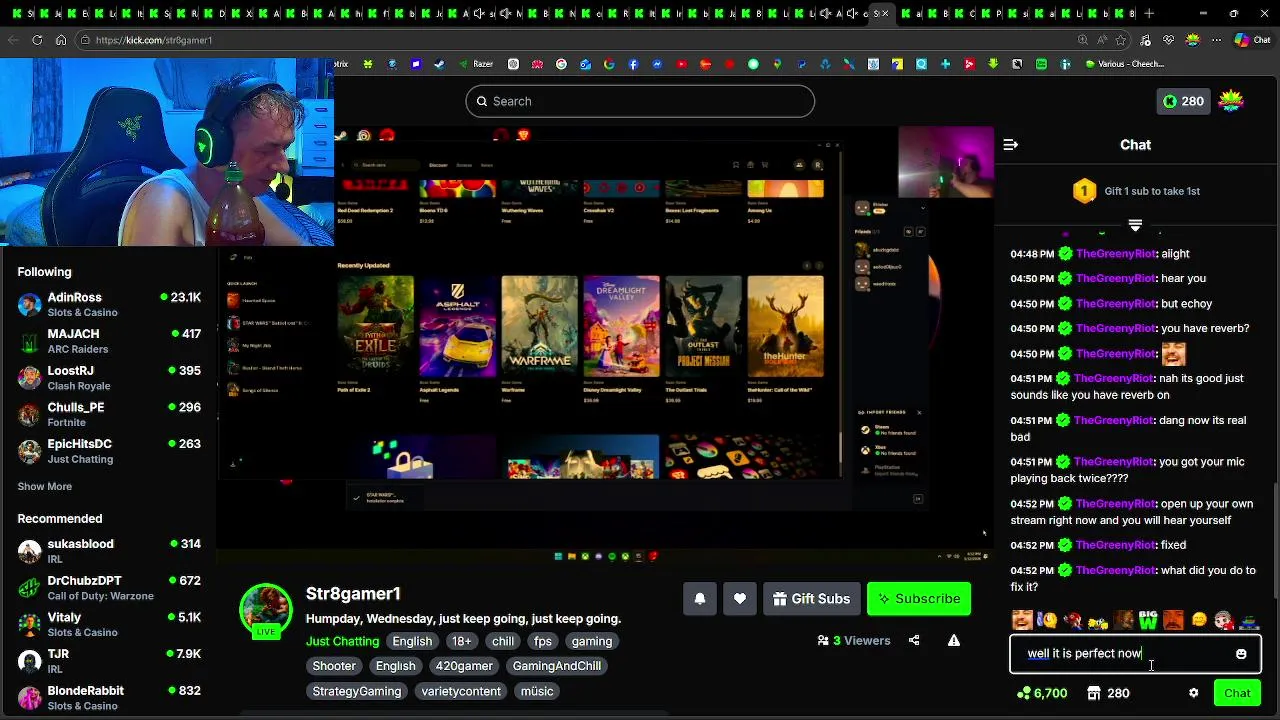Click the Str8gamer1 live avatar

pyautogui.click(x=265, y=610)
